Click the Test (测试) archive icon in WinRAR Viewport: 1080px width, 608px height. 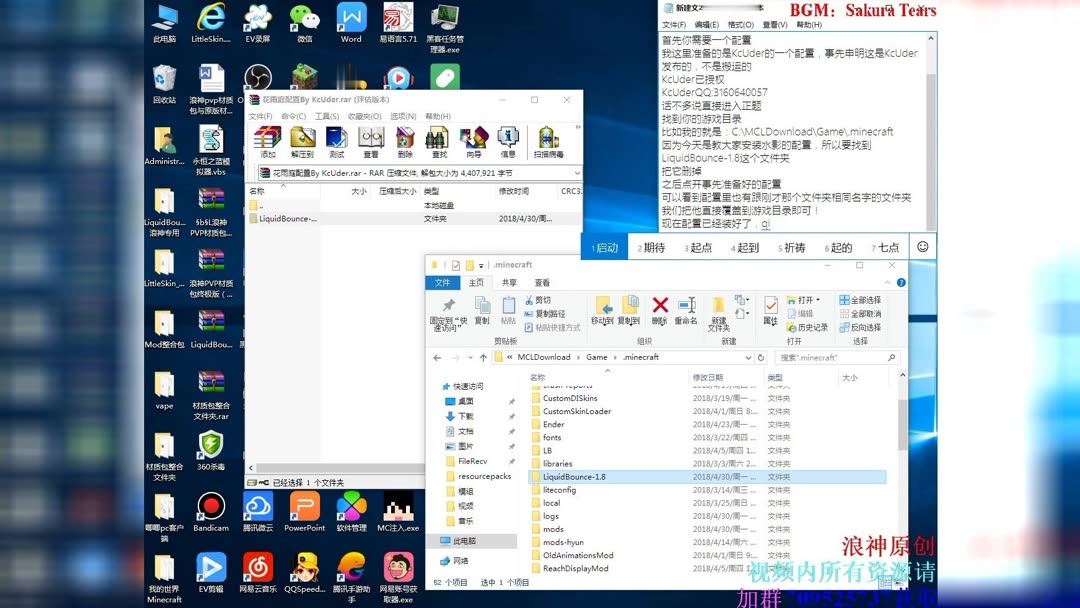pos(335,140)
